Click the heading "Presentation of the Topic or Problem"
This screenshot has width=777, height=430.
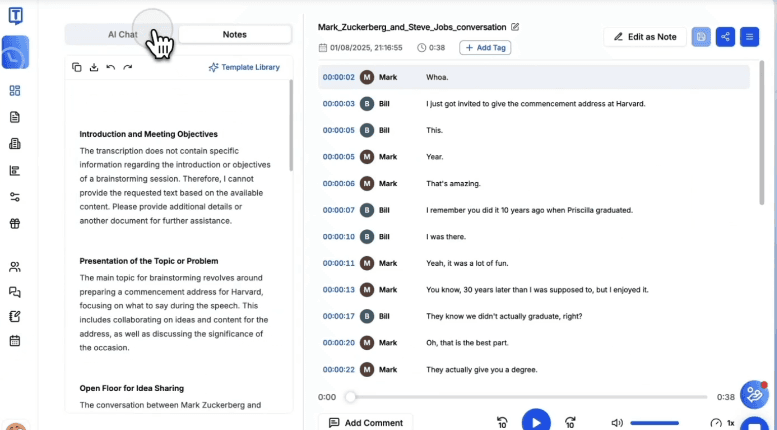coord(149,261)
